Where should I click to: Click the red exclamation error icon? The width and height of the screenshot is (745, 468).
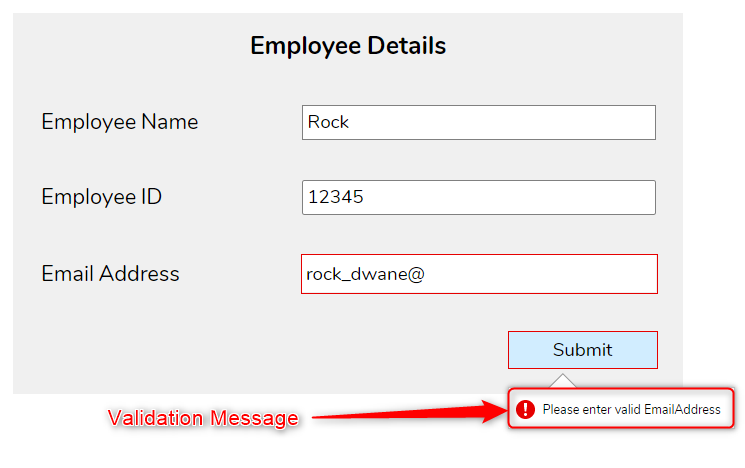(525, 409)
